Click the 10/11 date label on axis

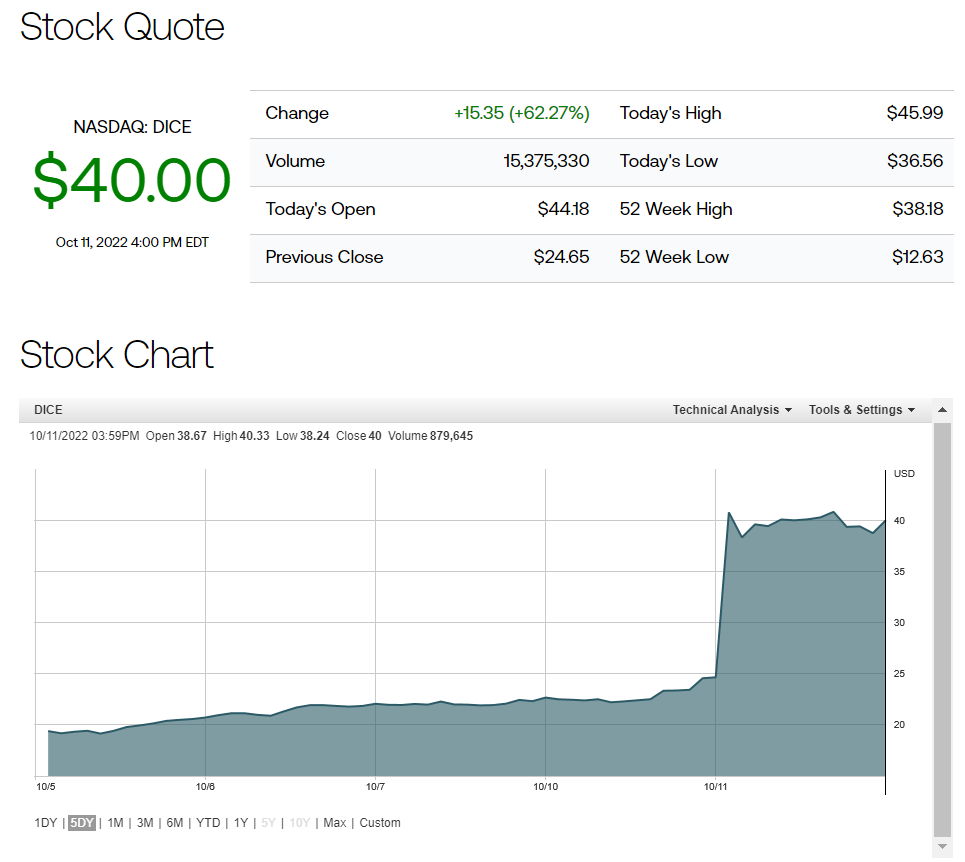click(716, 787)
